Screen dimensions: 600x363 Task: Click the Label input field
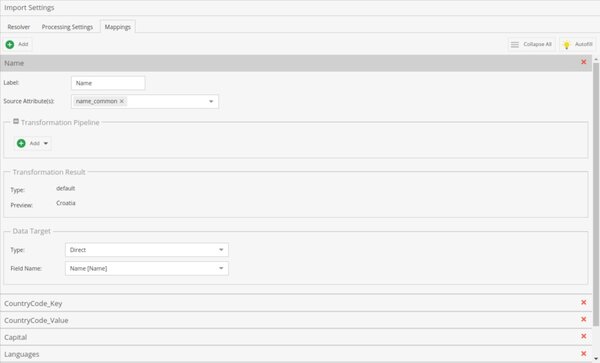coord(108,83)
